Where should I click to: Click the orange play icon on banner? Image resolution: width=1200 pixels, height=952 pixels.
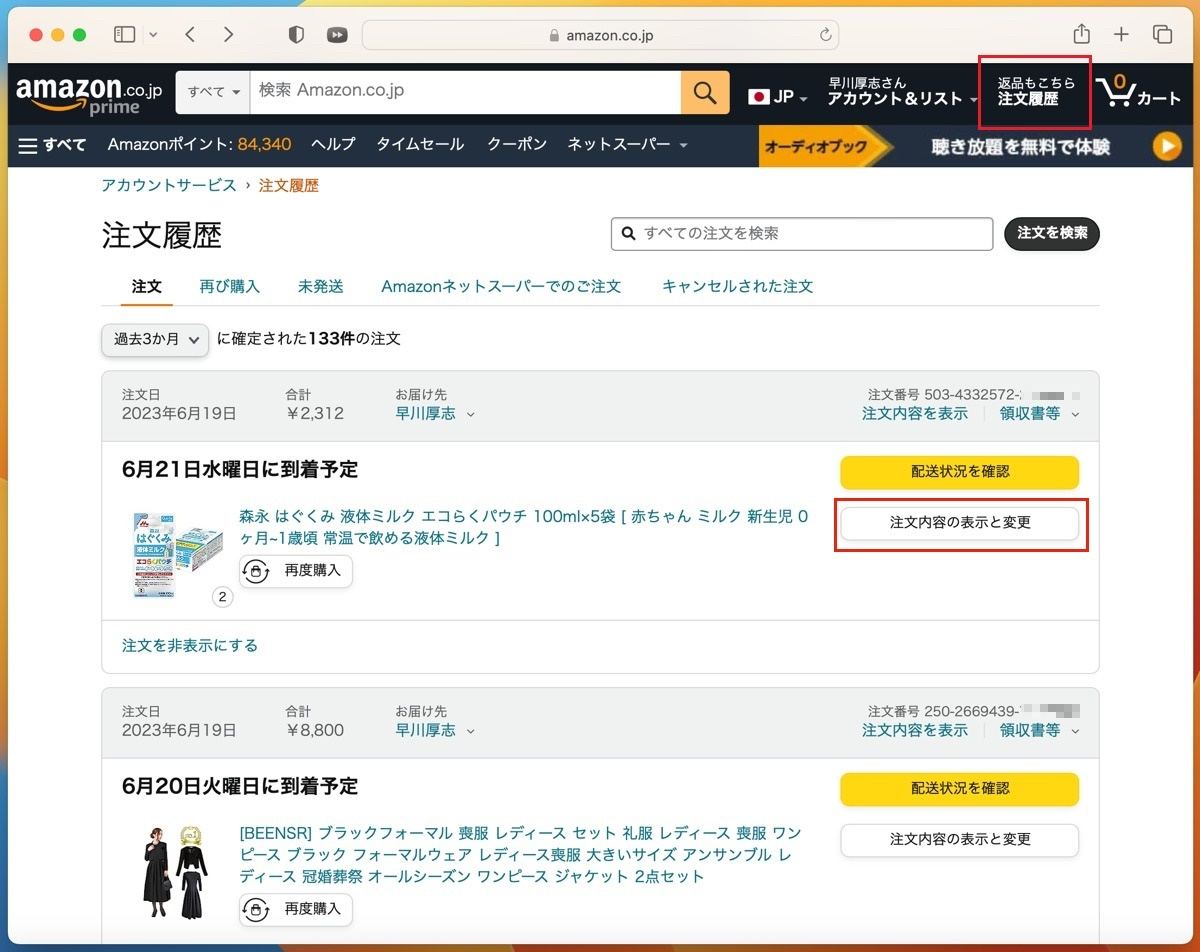click(x=1166, y=147)
